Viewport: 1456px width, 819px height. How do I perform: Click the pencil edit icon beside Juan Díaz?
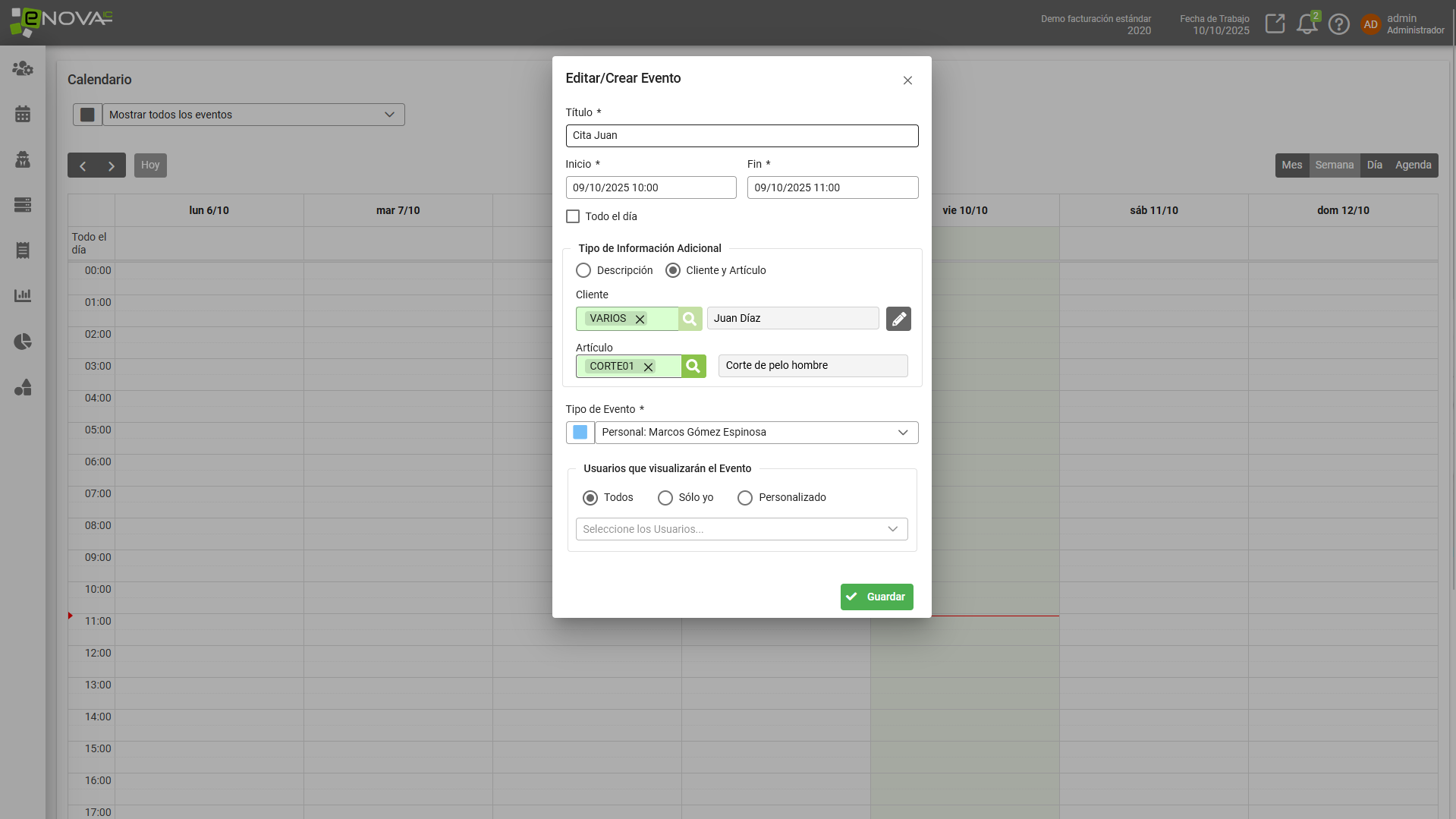click(898, 319)
